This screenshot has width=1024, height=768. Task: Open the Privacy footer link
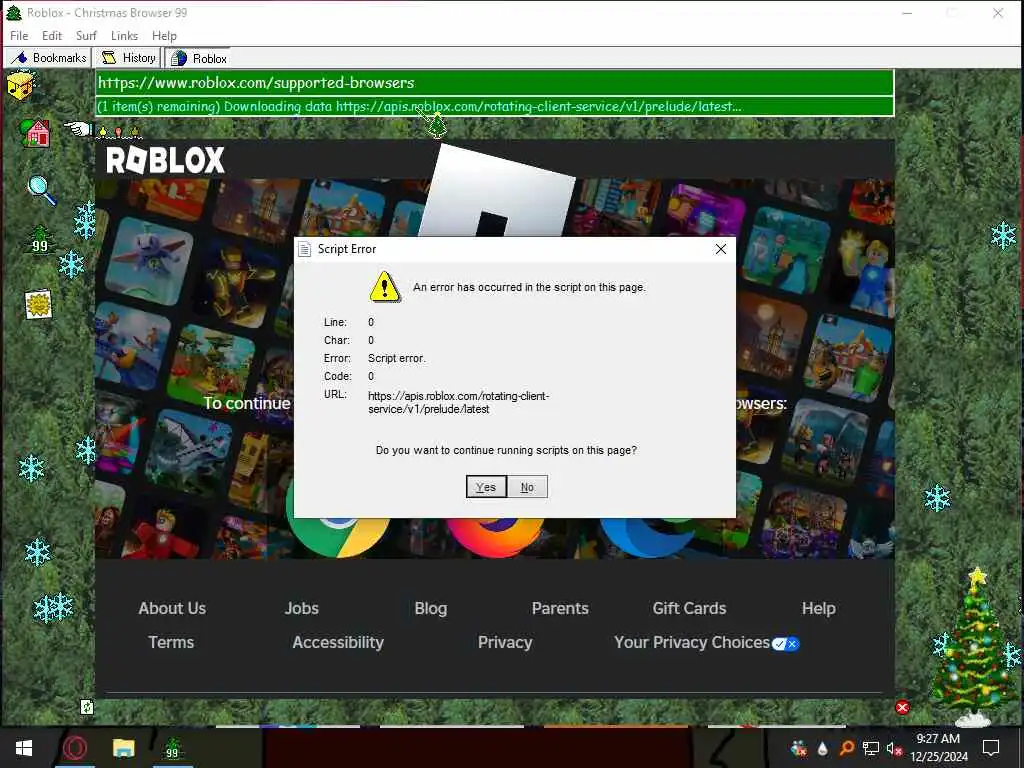click(505, 642)
